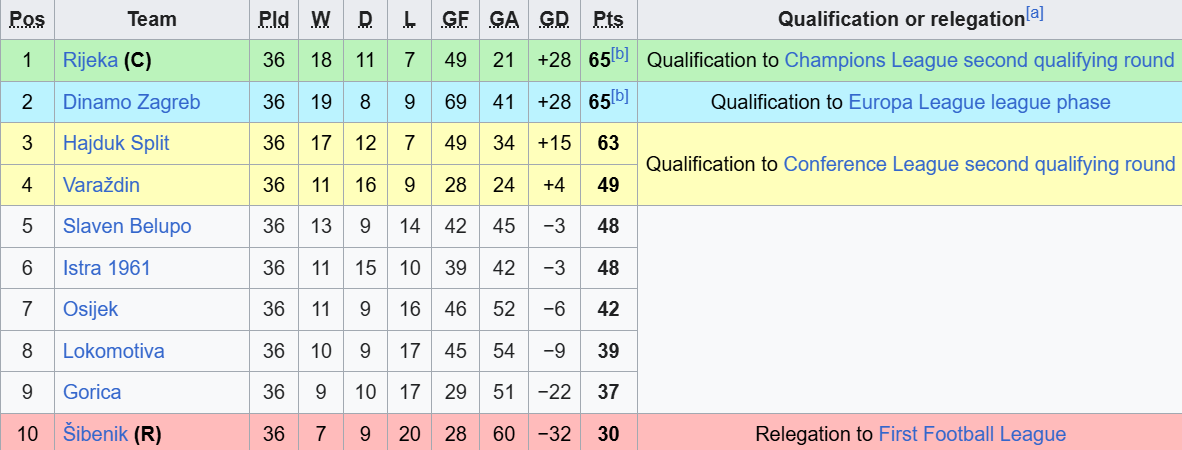Open the Istra 1961 team link
This screenshot has height=450, width=1182.
[x=107, y=268]
